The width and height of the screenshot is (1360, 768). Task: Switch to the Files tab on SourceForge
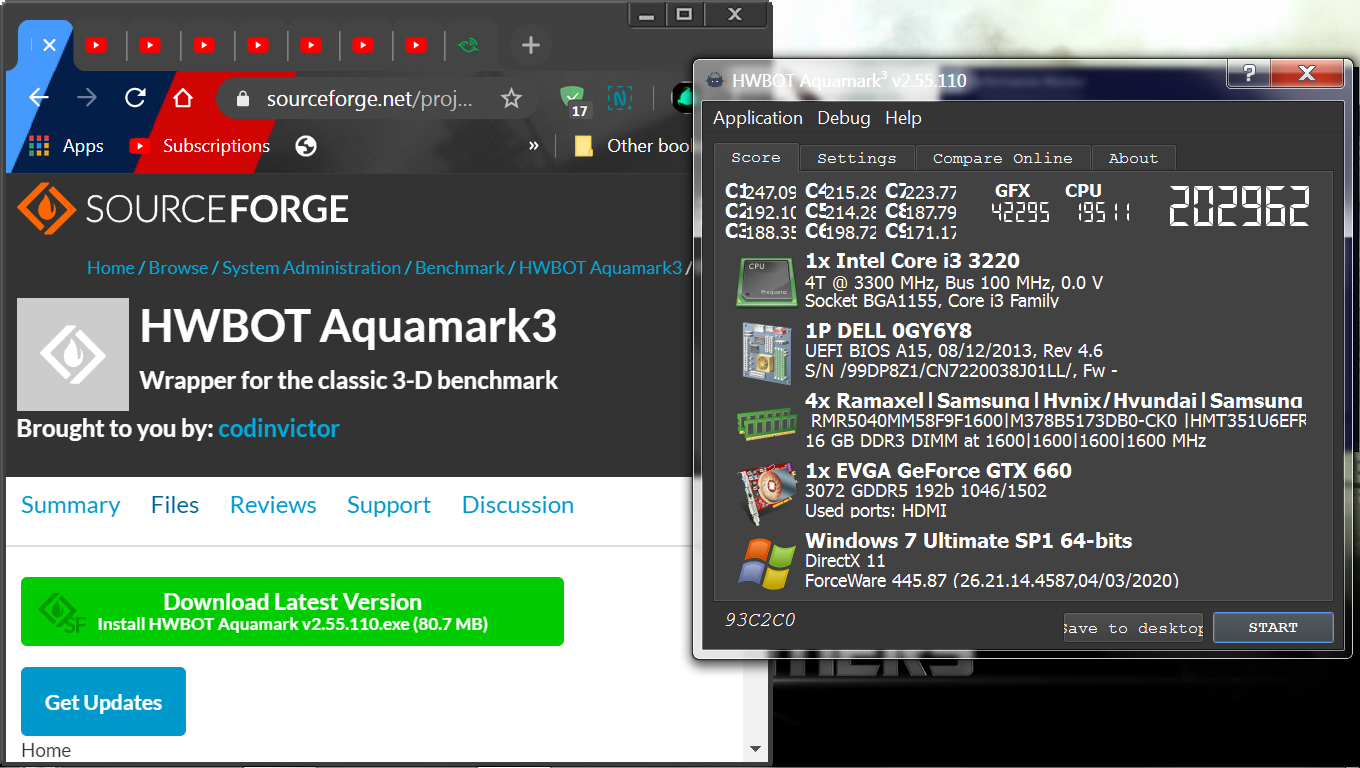(x=175, y=505)
